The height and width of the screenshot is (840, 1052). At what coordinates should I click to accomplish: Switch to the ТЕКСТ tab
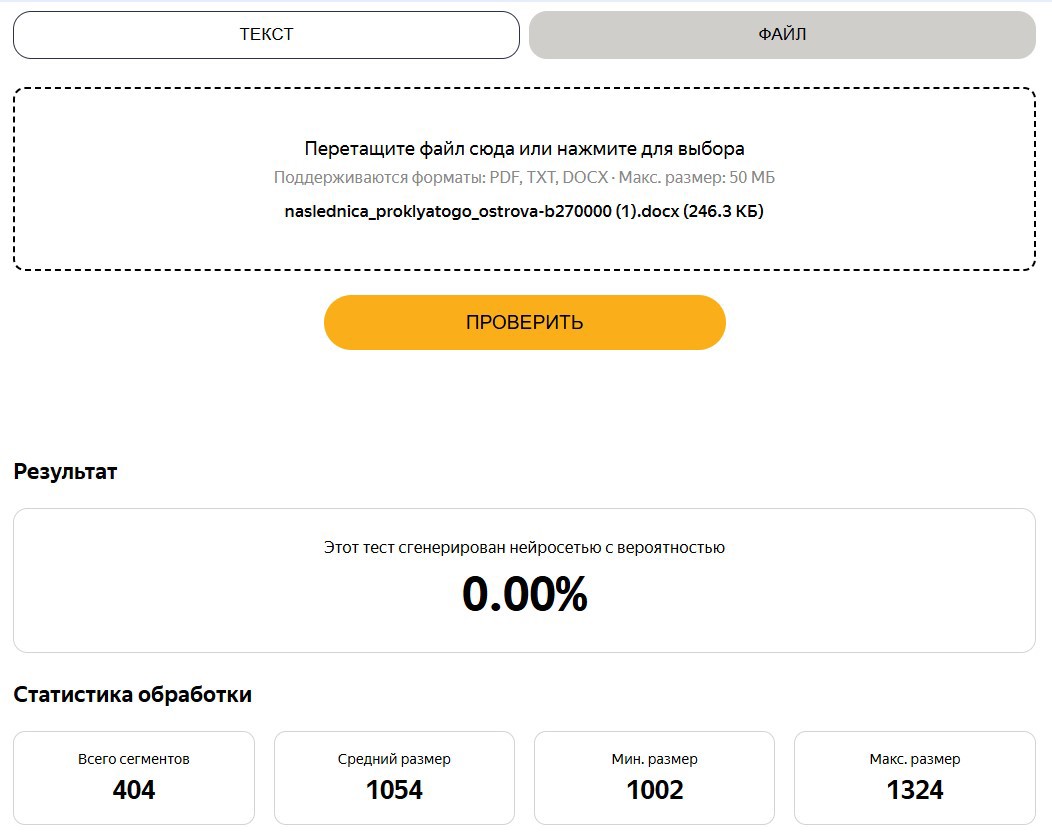(x=266, y=34)
